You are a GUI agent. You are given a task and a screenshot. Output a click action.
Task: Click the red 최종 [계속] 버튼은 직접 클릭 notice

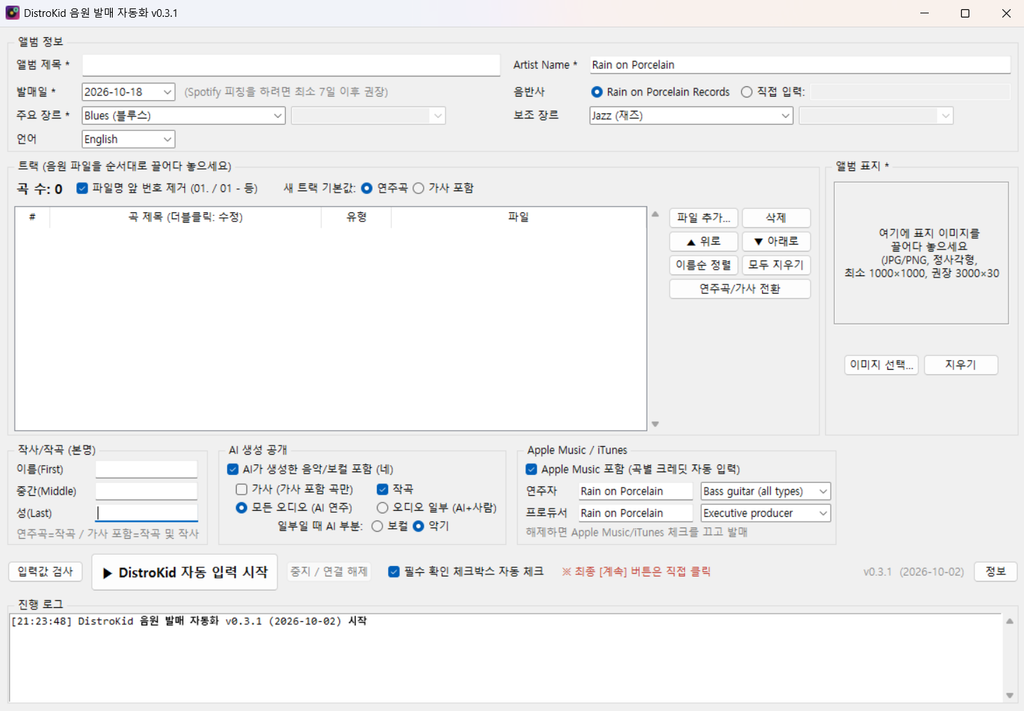(636, 572)
